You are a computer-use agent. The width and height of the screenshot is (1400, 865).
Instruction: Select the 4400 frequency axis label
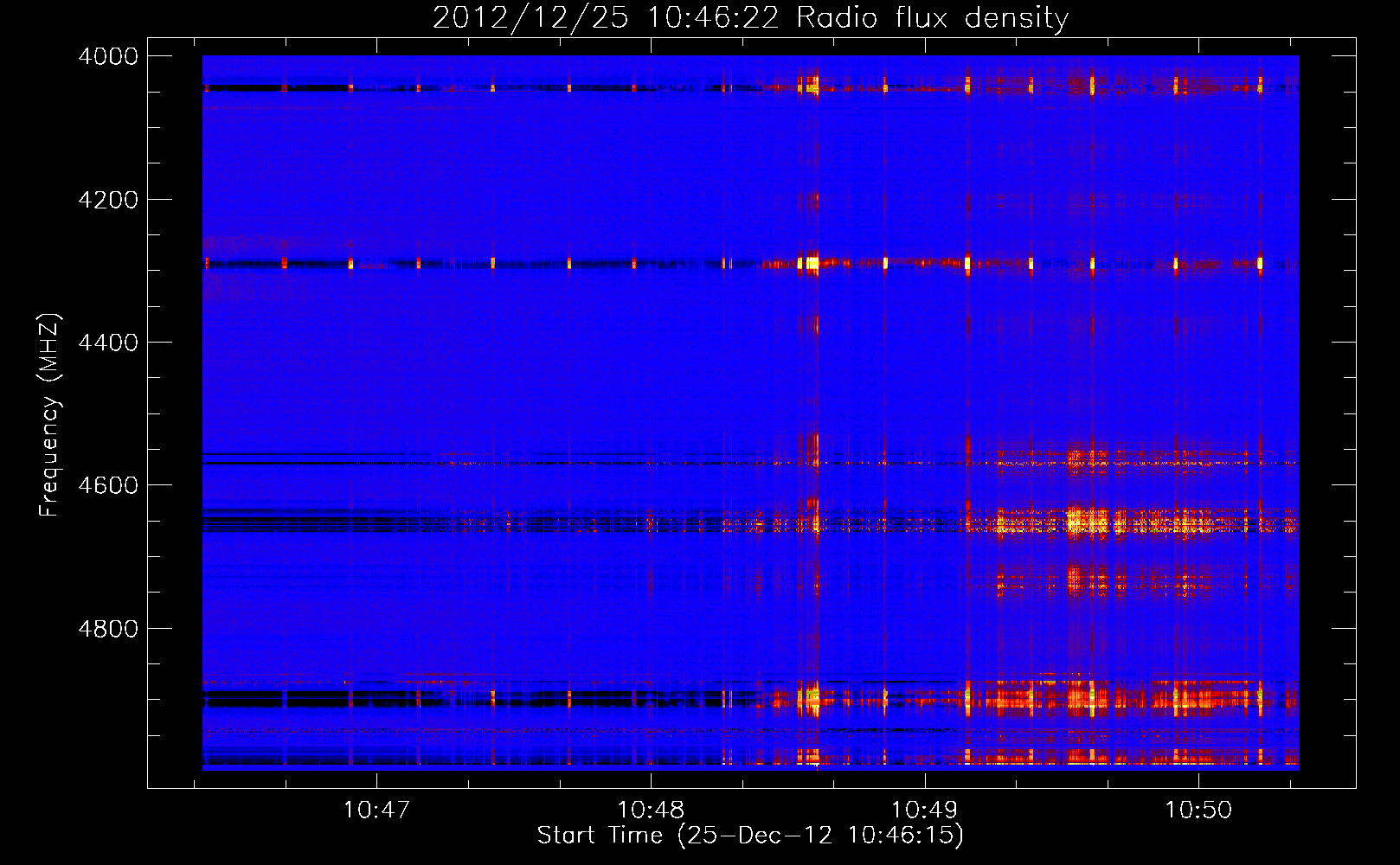click(x=108, y=343)
